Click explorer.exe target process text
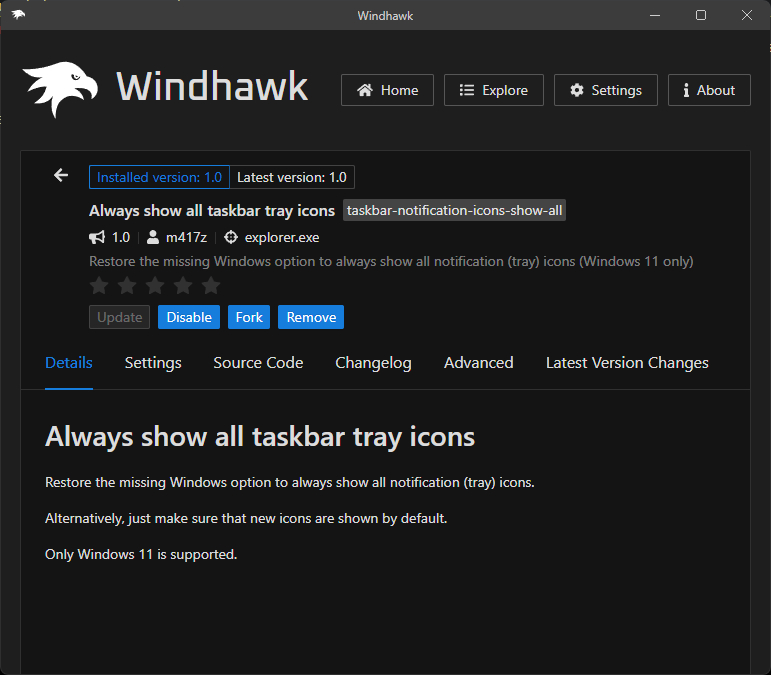This screenshot has height=675, width=771. tap(282, 237)
